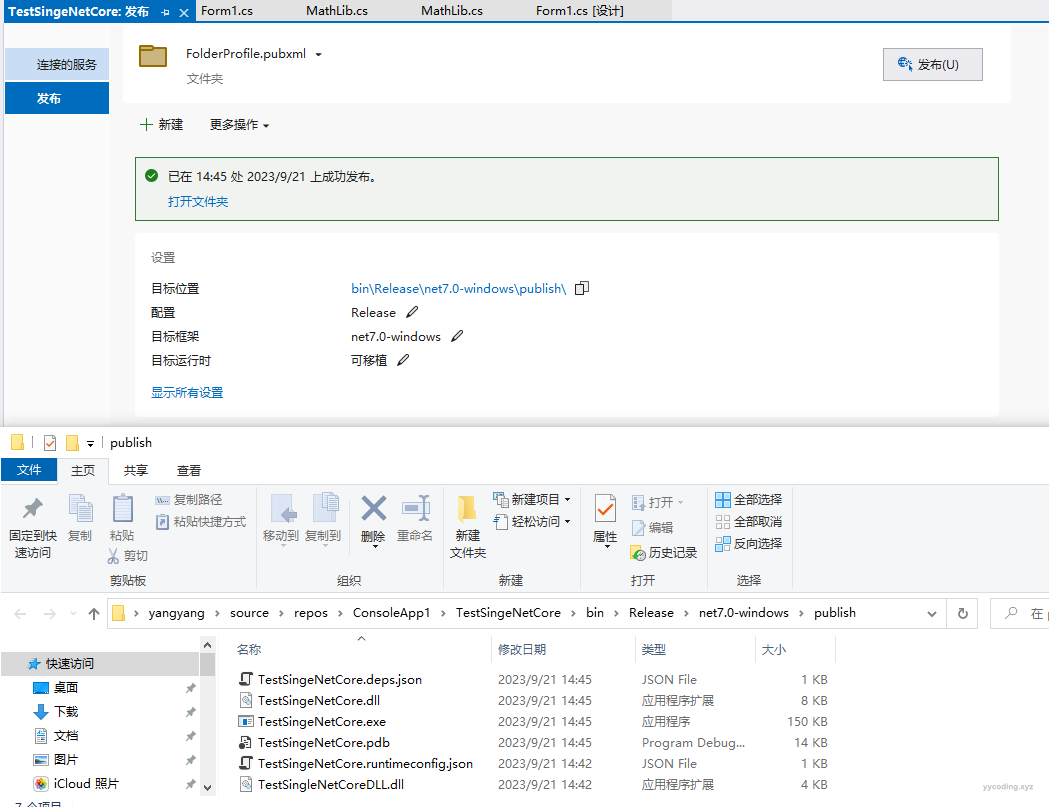Click the refresh icon beside address bar

(x=963, y=613)
